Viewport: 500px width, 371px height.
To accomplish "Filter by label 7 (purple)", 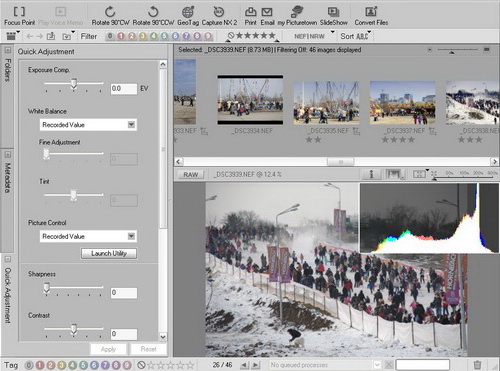I will pyautogui.click(x=186, y=36).
